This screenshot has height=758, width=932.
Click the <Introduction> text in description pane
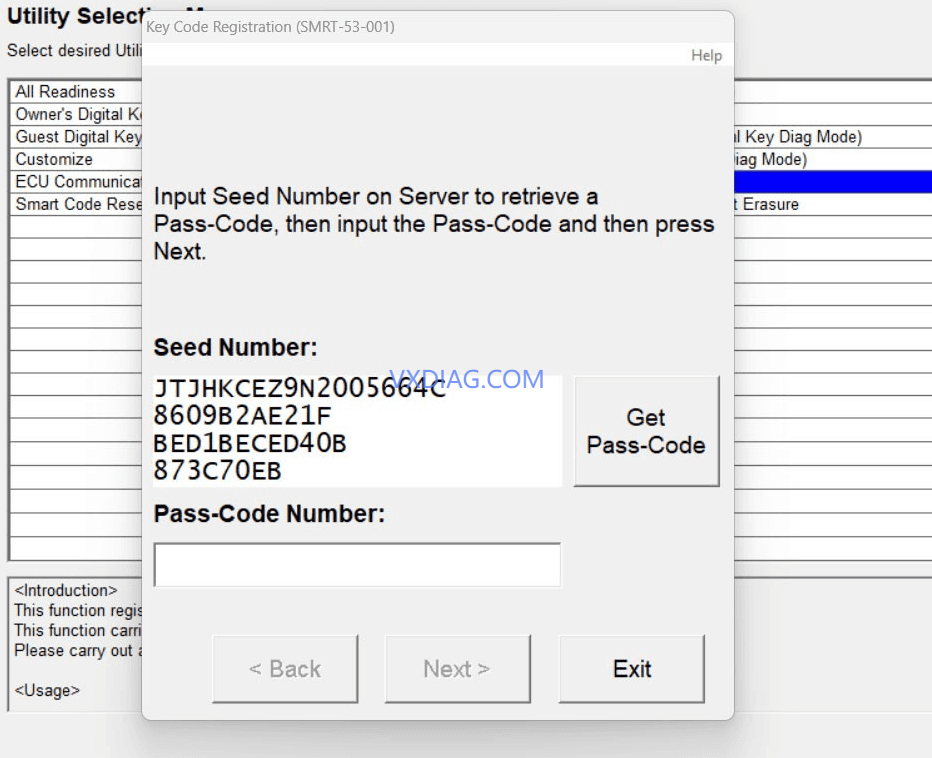(65, 590)
